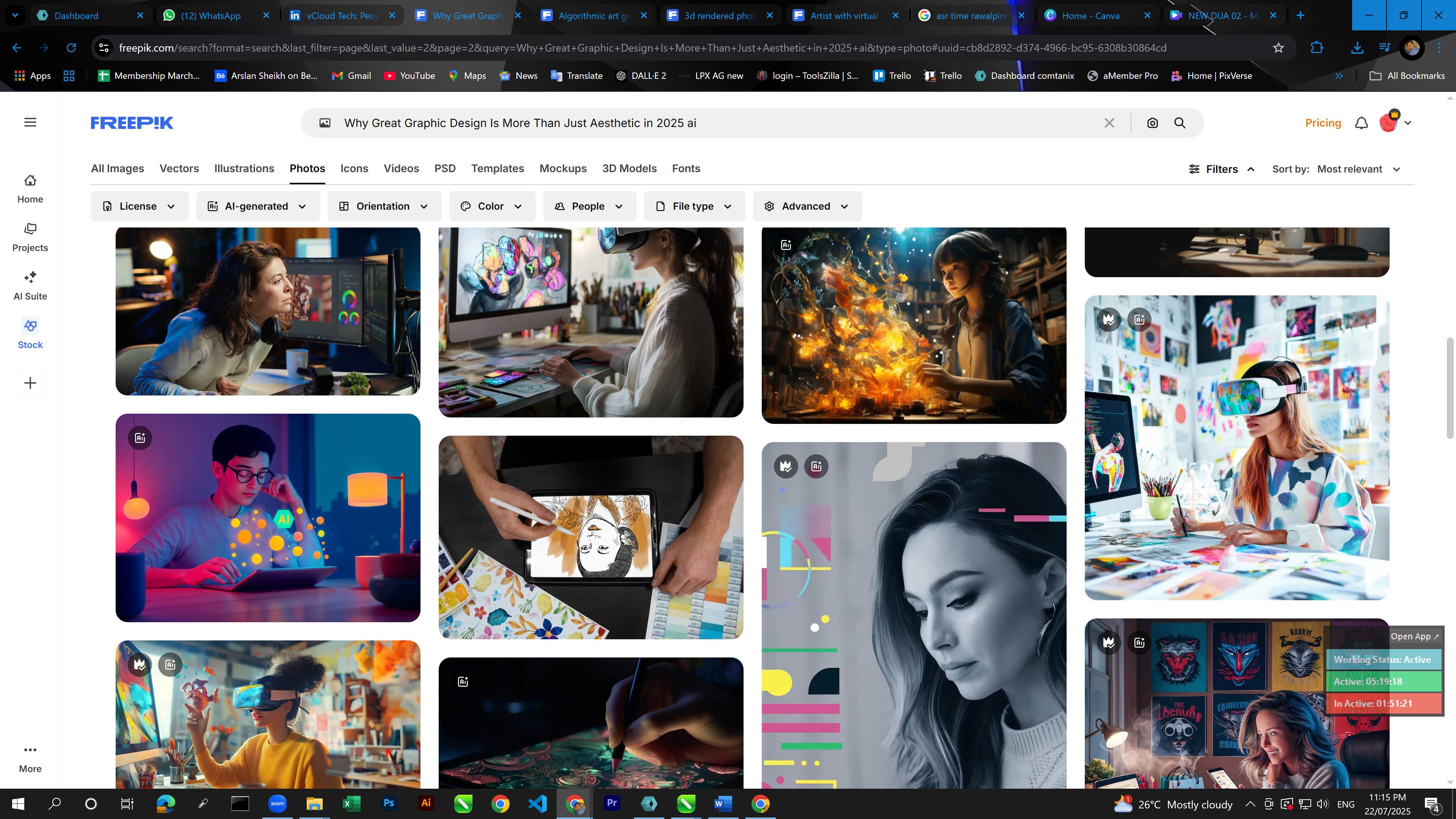
Task: Click the image type icon in search bar
Action: (325, 122)
